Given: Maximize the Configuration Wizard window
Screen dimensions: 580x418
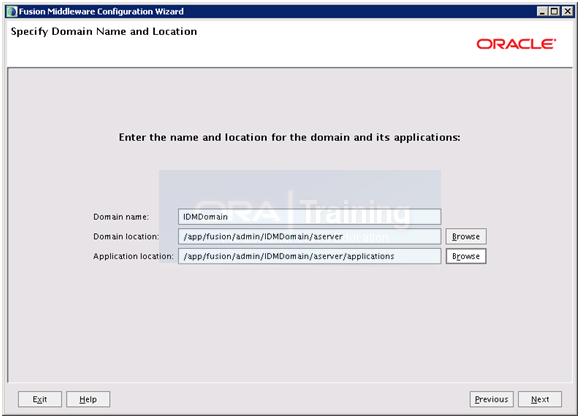Looking at the screenshot, I should coord(554,11).
